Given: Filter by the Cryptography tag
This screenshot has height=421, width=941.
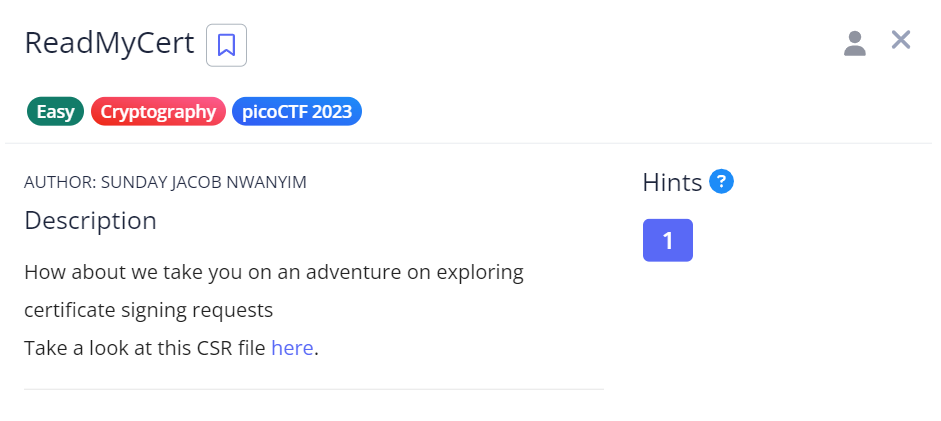Looking at the screenshot, I should 158,111.
